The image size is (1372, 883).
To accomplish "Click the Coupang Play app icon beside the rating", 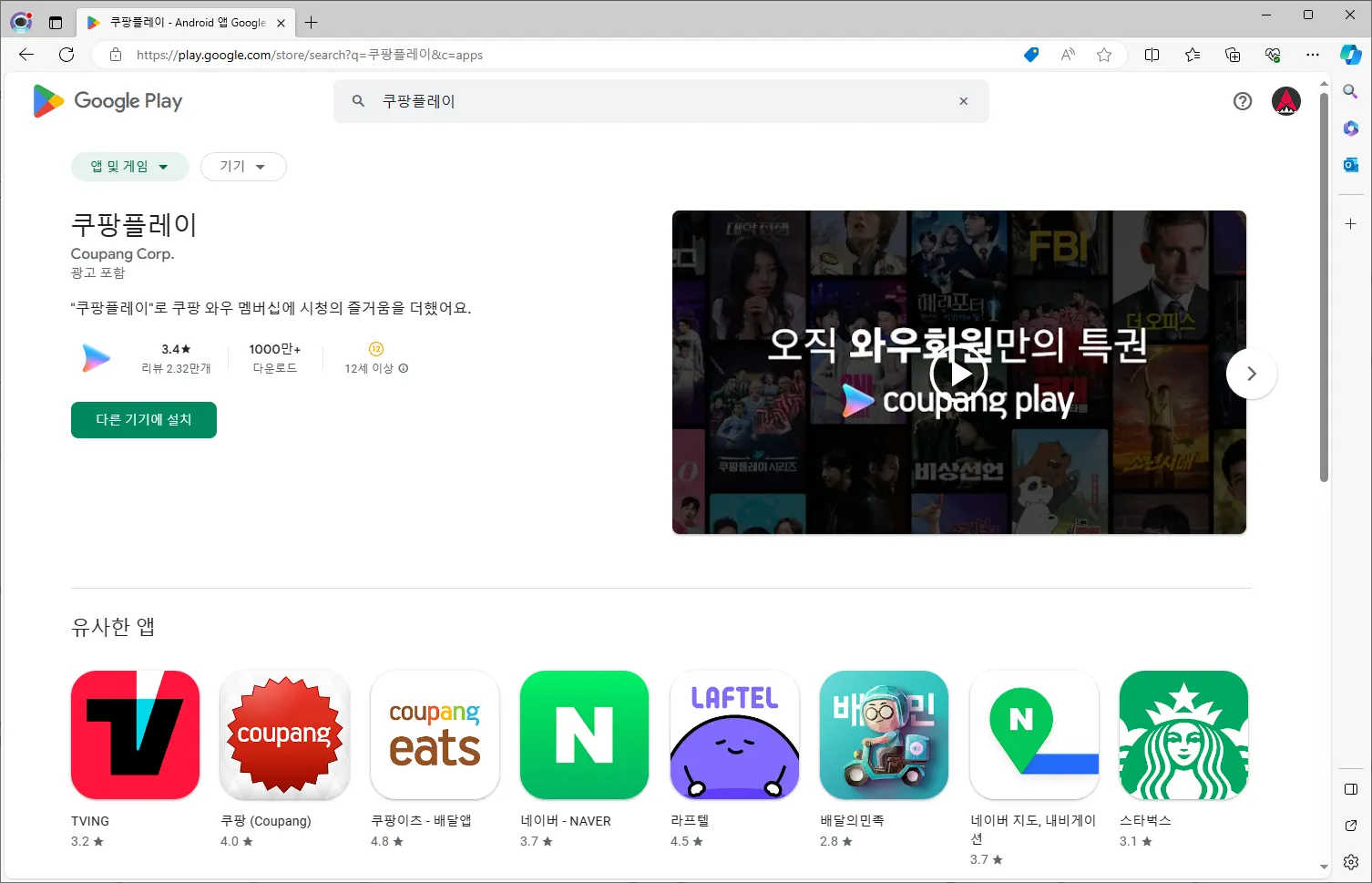I will (x=96, y=358).
